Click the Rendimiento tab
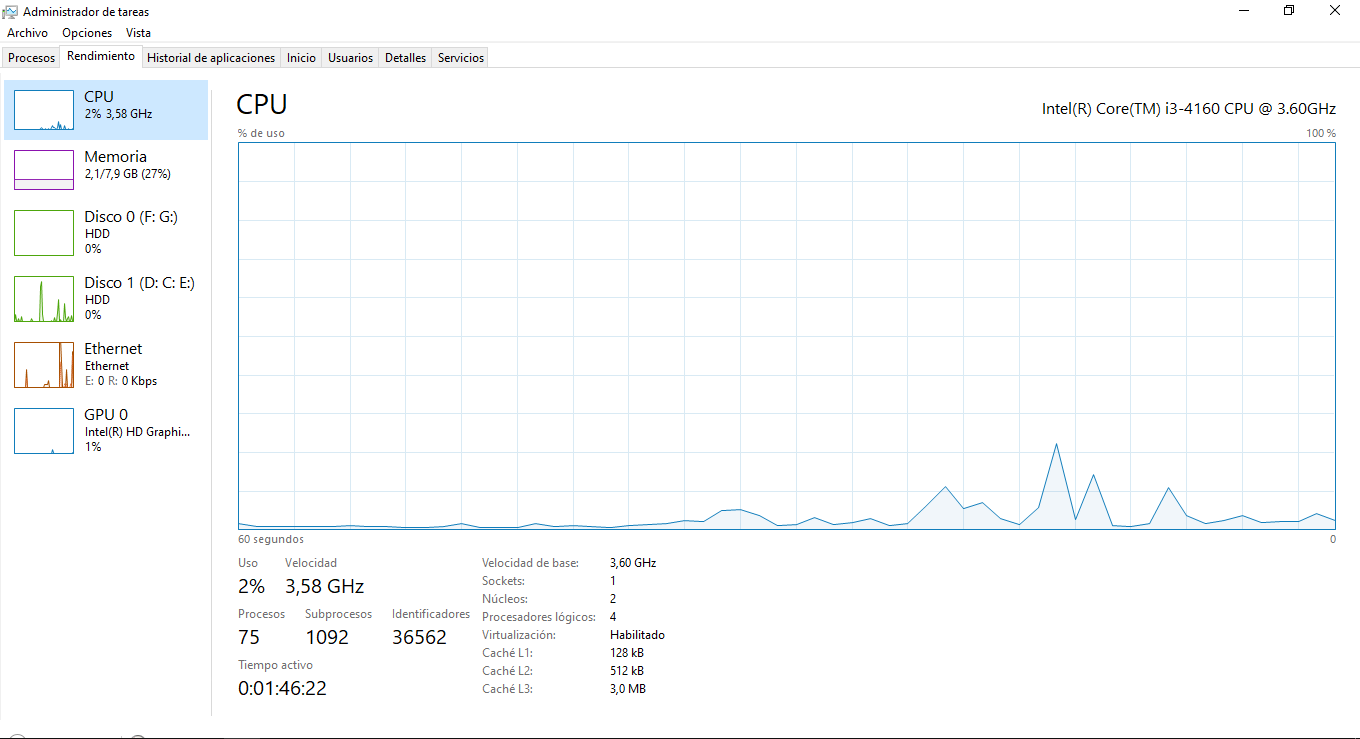This screenshot has height=739, width=1360. (x=101, y=57)
